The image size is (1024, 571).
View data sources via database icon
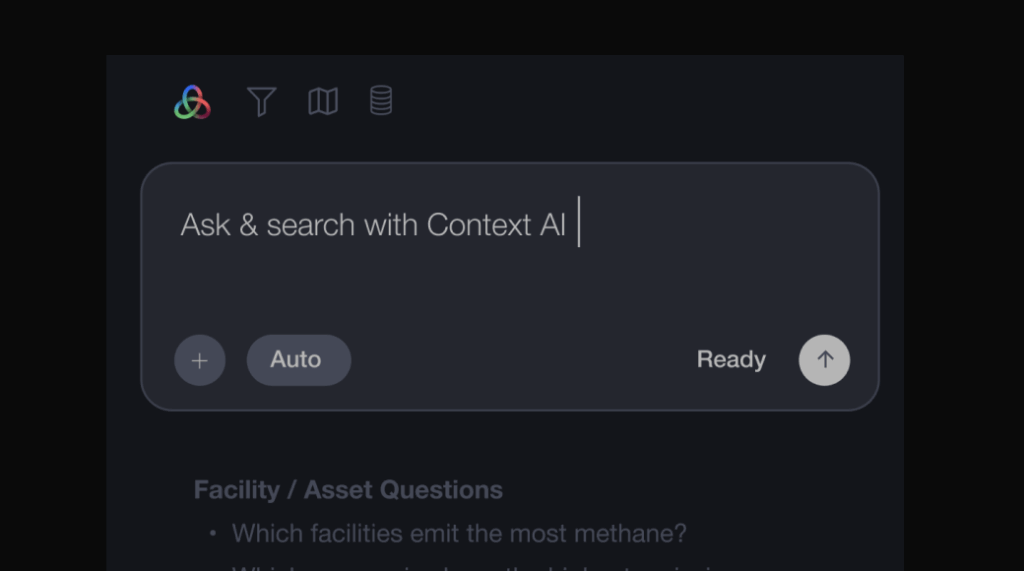pos(381,101)
